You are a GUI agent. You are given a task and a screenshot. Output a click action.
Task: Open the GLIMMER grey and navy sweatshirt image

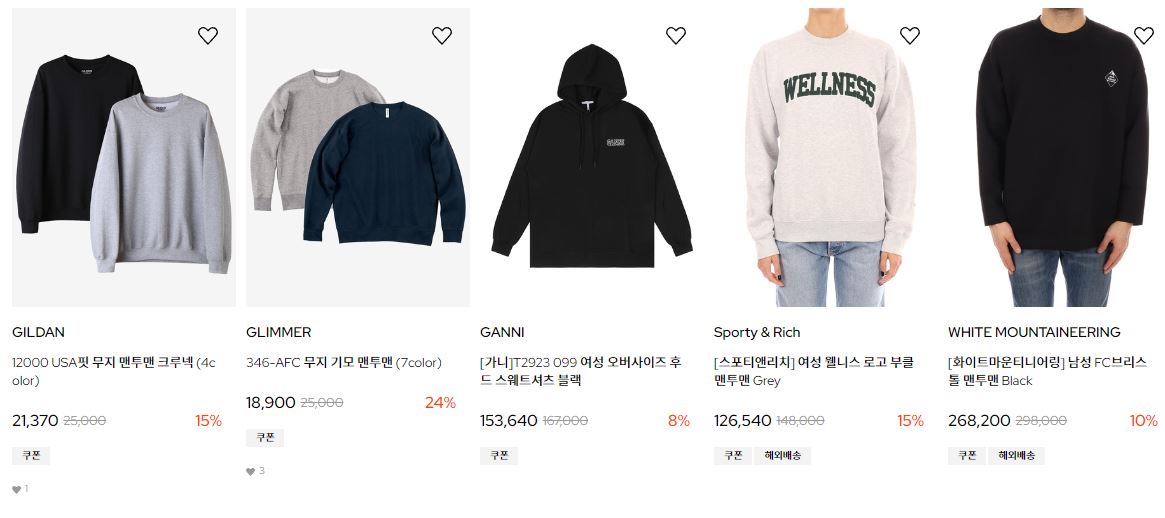[x=357, y=158]
